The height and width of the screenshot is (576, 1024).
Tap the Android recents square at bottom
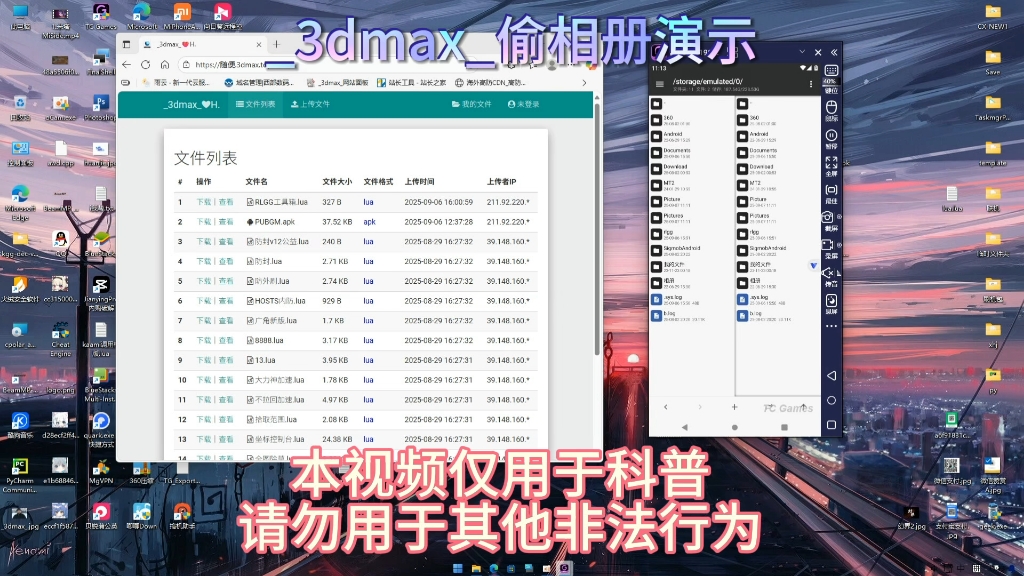(784, 427)
